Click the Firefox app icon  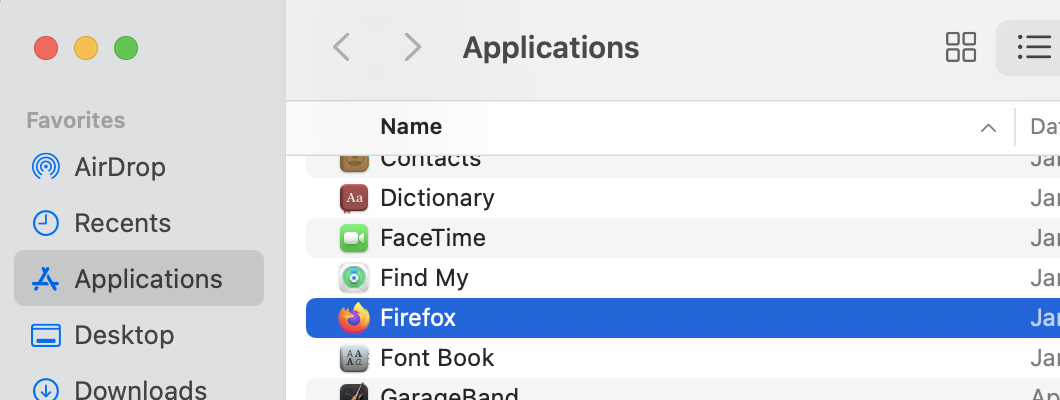pyautogui.click(x=354, y=318)
